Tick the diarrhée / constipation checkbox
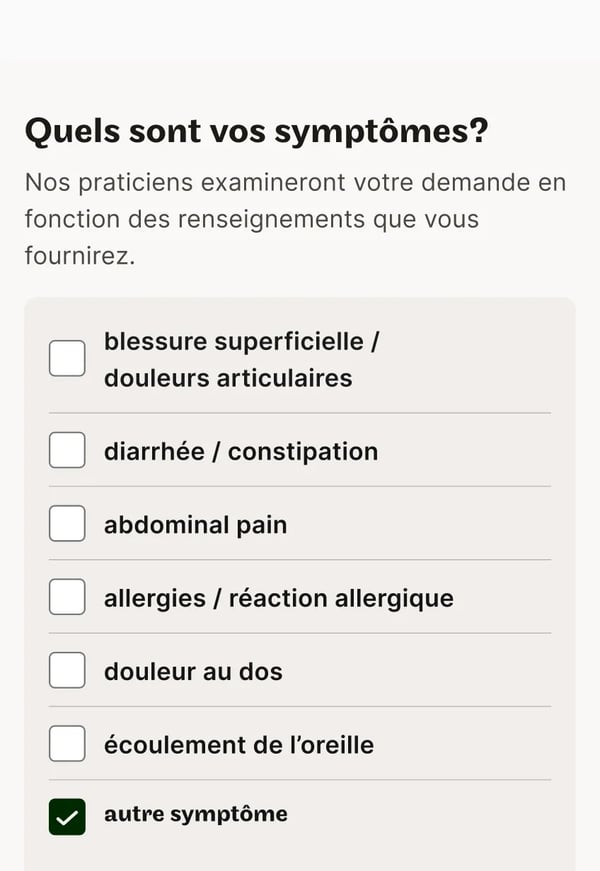Viewport: 600px width, 871px height. [67, 450]
